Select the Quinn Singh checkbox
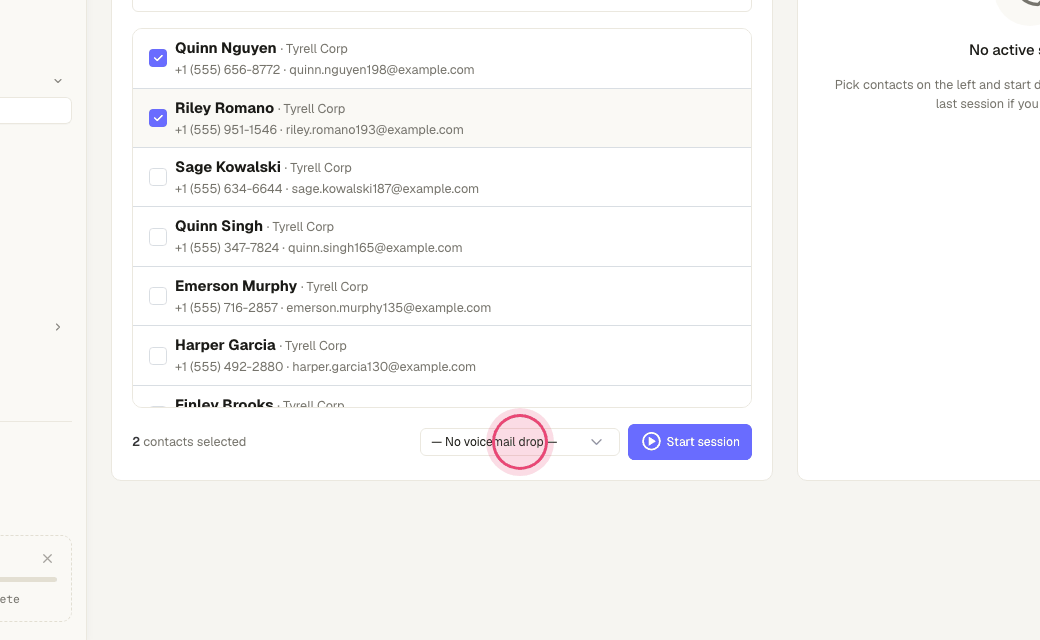This screenshot has width=1040, height=640. tap(158, 237)
